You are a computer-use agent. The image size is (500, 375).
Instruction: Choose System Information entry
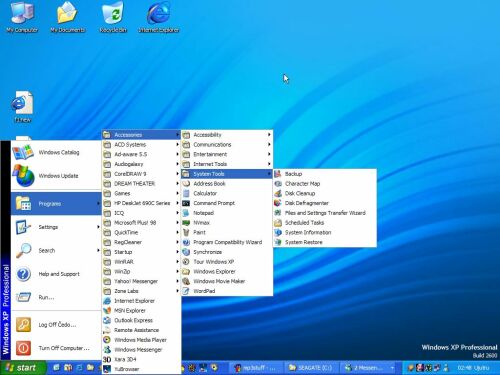click(325, 232)
